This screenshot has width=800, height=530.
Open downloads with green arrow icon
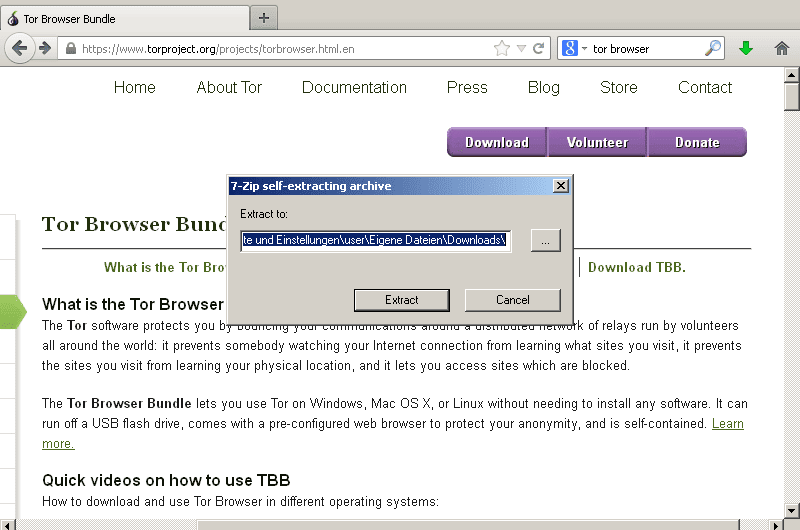[746, 48]
